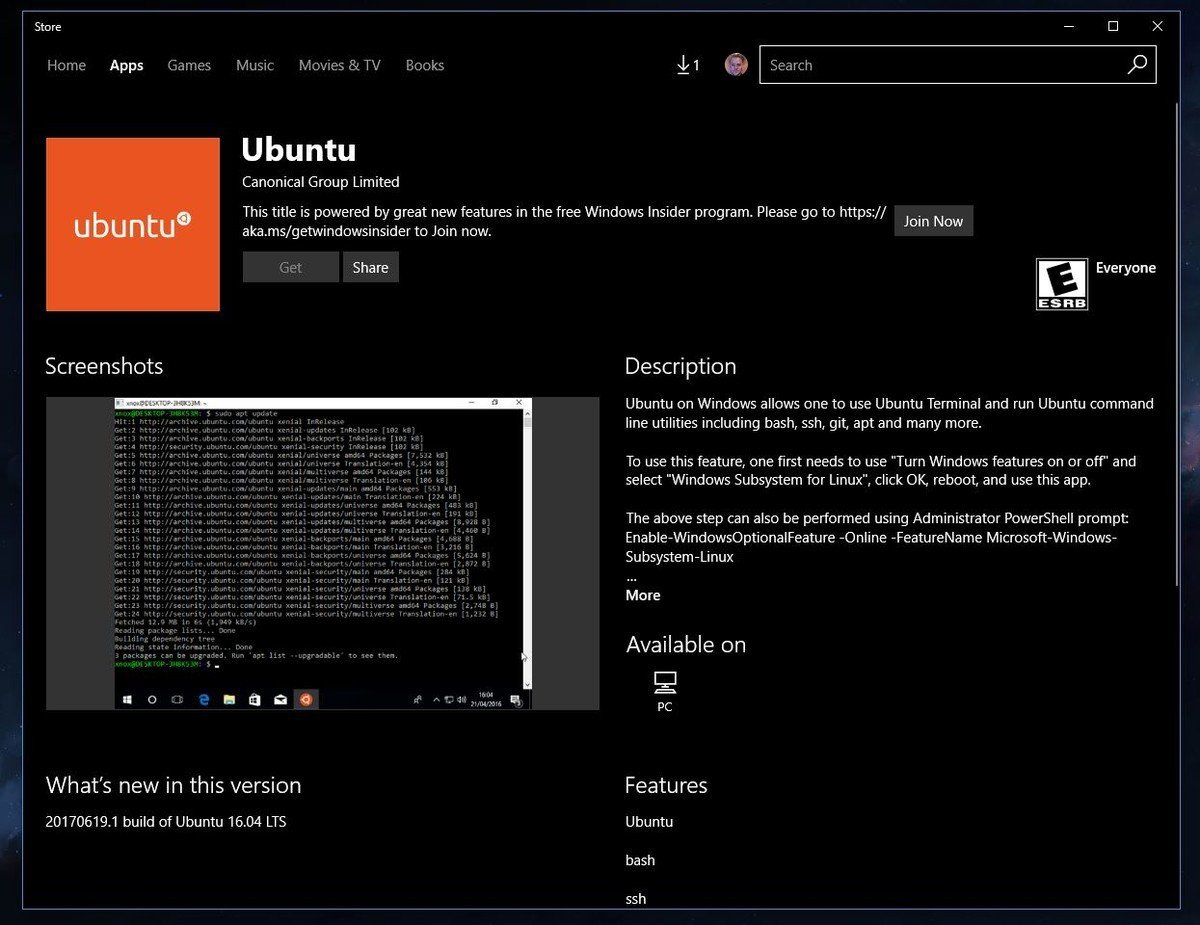
Task: Go to the Home tab
Action: click(66, 65)
